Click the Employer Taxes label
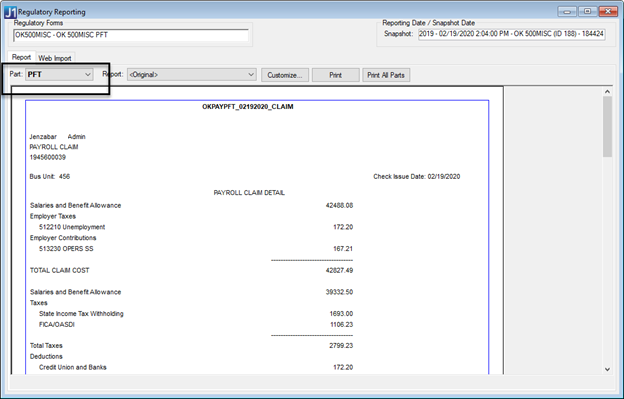Viewport: 624px width, 399px height. pos(53,216)
